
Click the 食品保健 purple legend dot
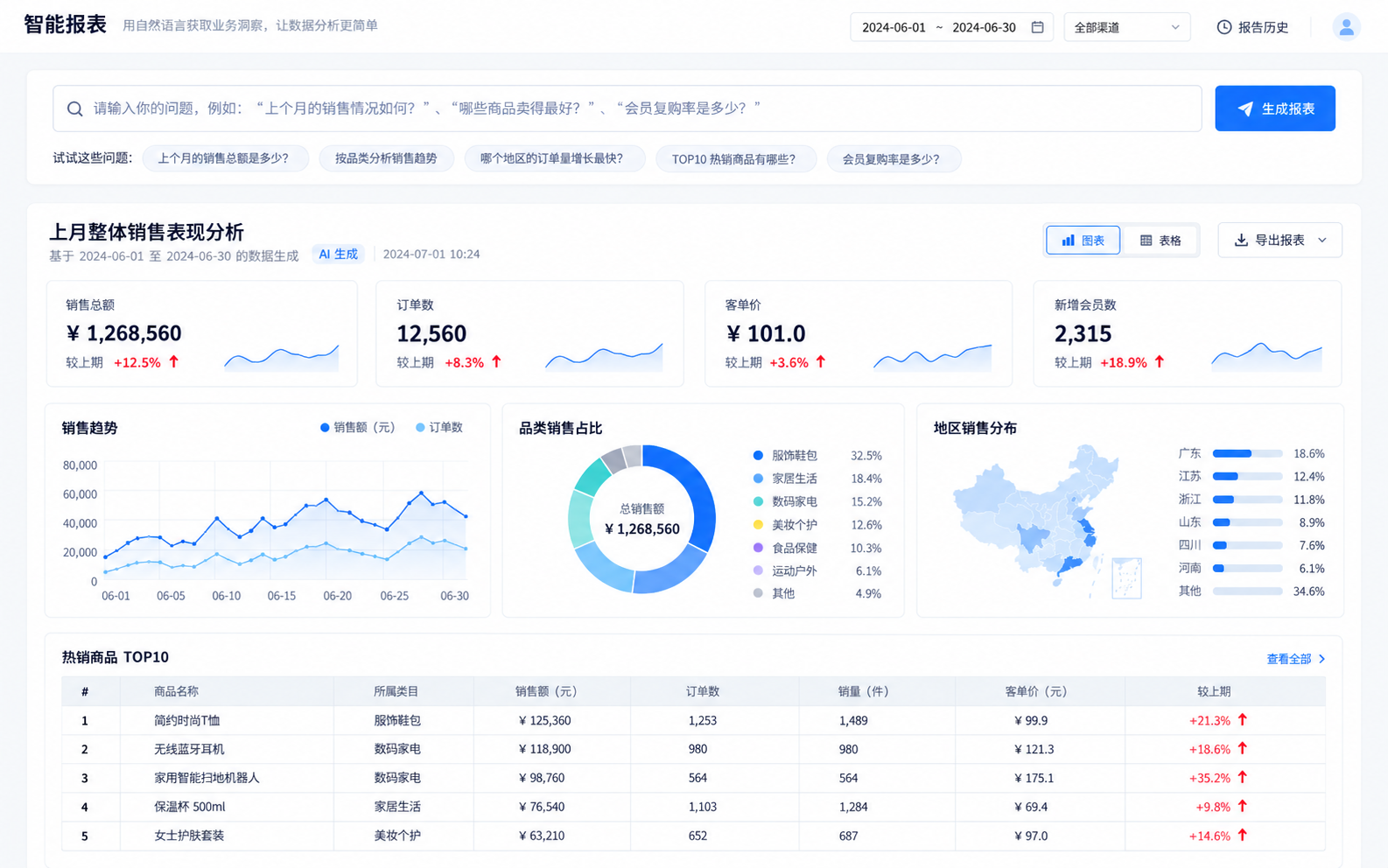click(758, 548)
